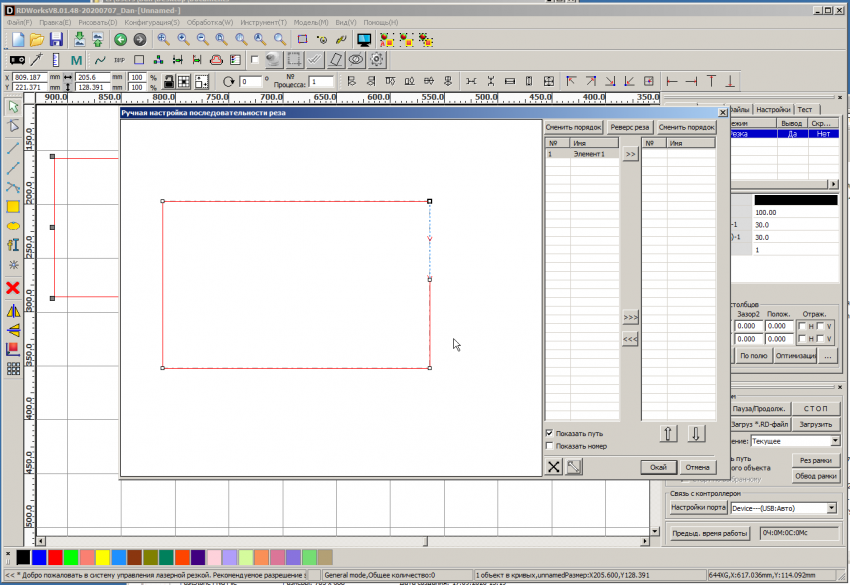This screenshot has width=850, height=585.
Task: Click the move down arrow in dialog
Action: pos(697,433)
